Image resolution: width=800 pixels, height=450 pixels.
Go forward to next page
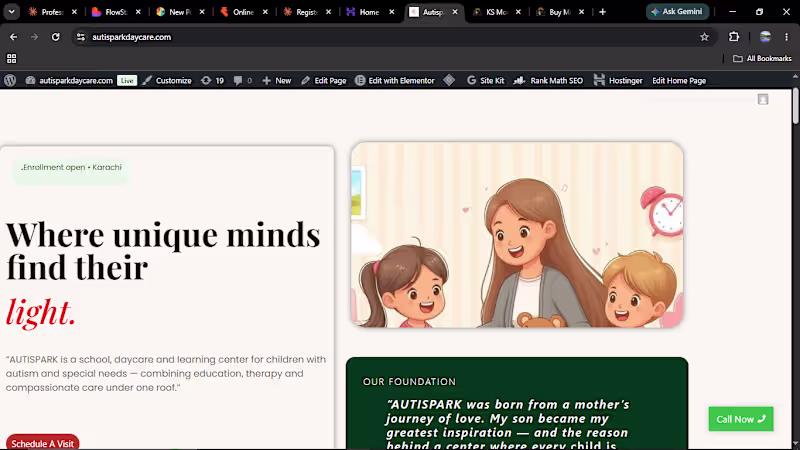(34, 37)
